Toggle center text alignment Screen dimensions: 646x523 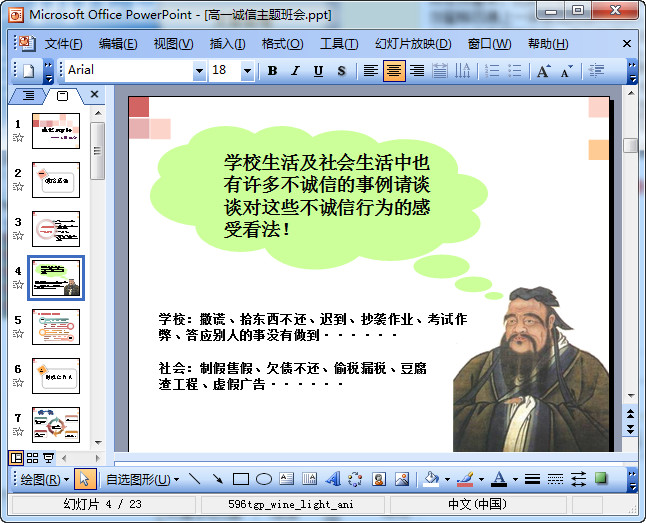pos(394,71)
